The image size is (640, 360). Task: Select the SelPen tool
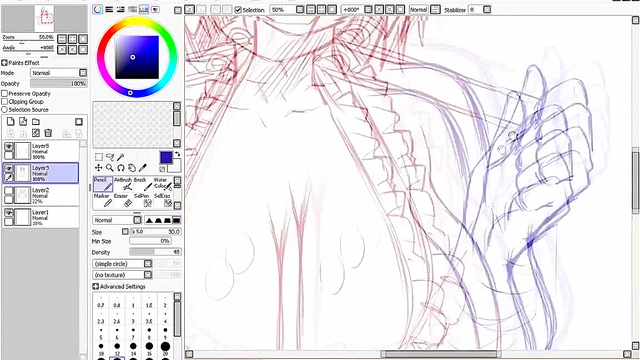click(143, 200)
